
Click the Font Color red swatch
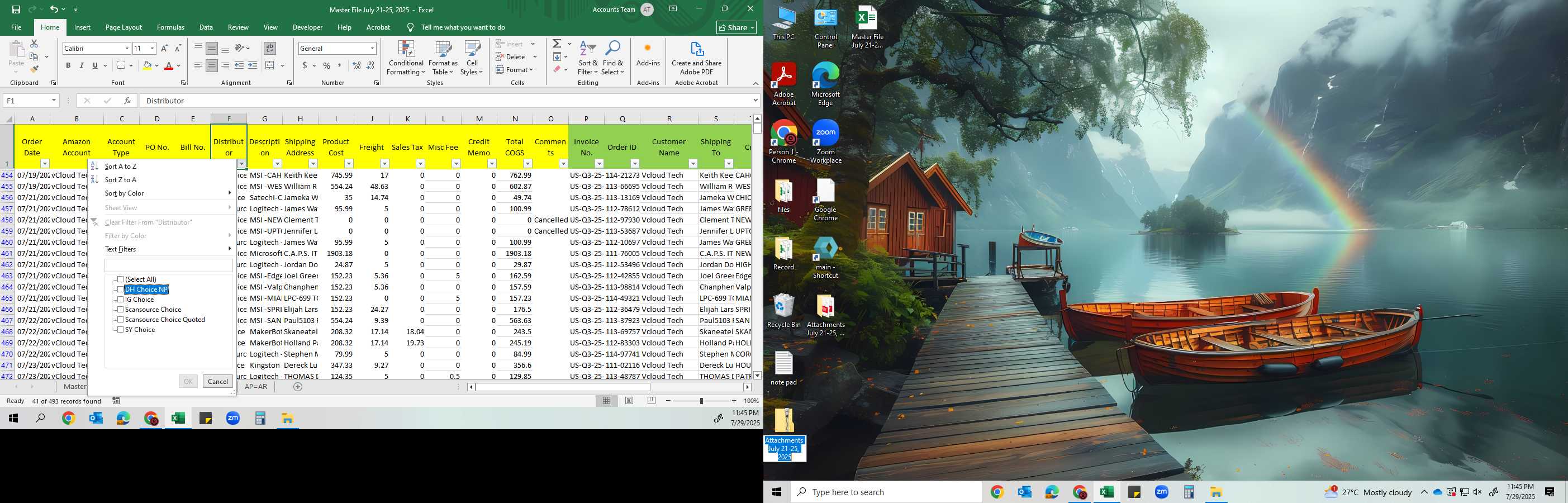coord(169,66)
